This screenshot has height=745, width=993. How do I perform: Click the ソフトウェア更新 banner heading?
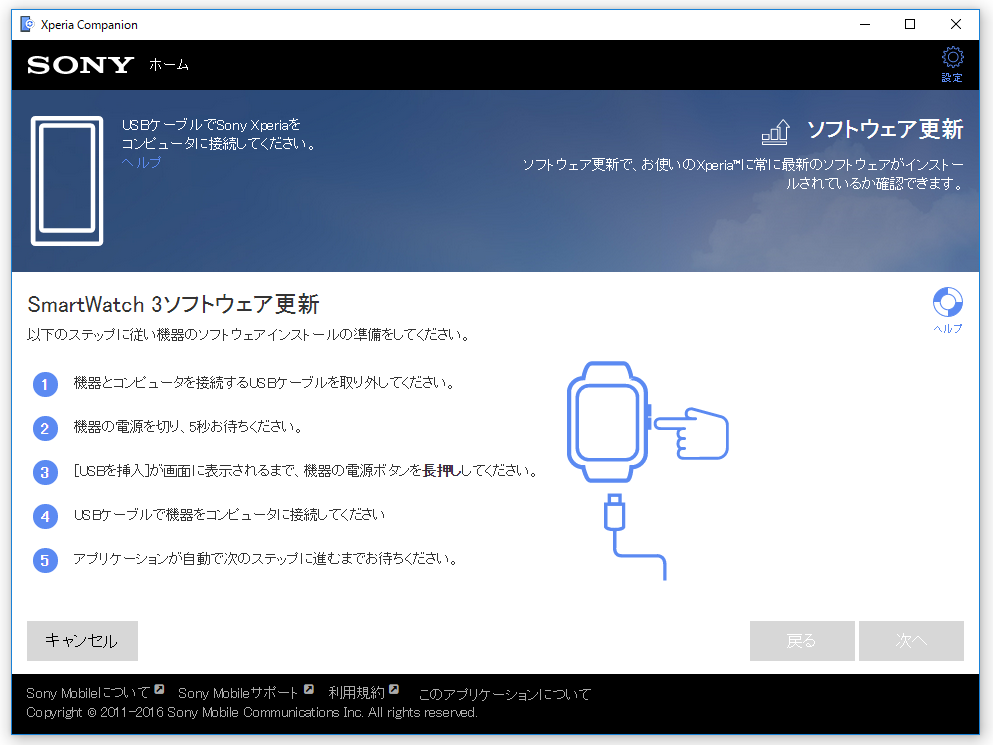(x=885, y=129)
